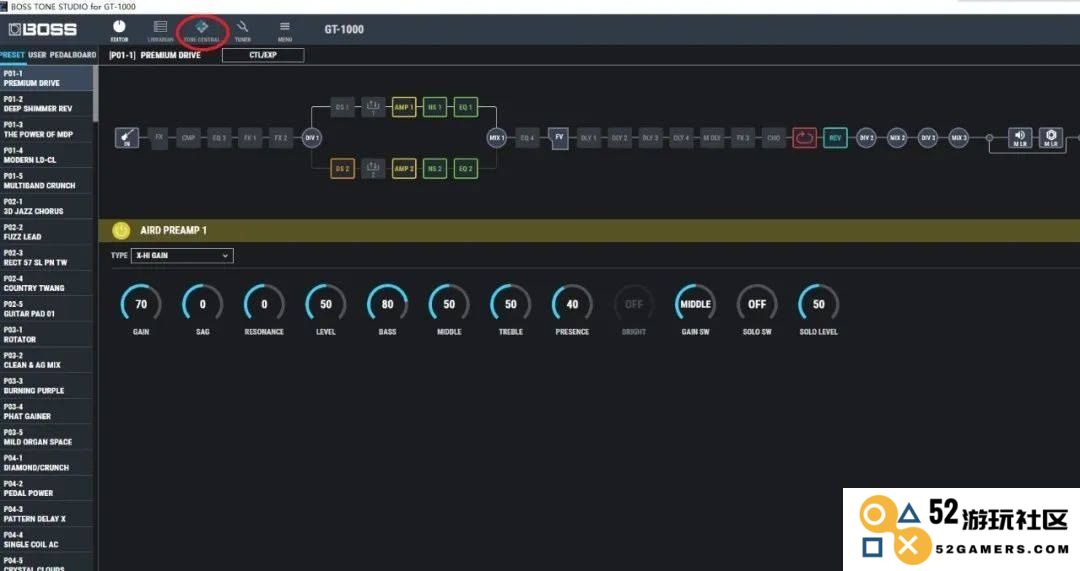Select the DIV 1 divider node
The image size is (1080, 571).
coord(311,138)
